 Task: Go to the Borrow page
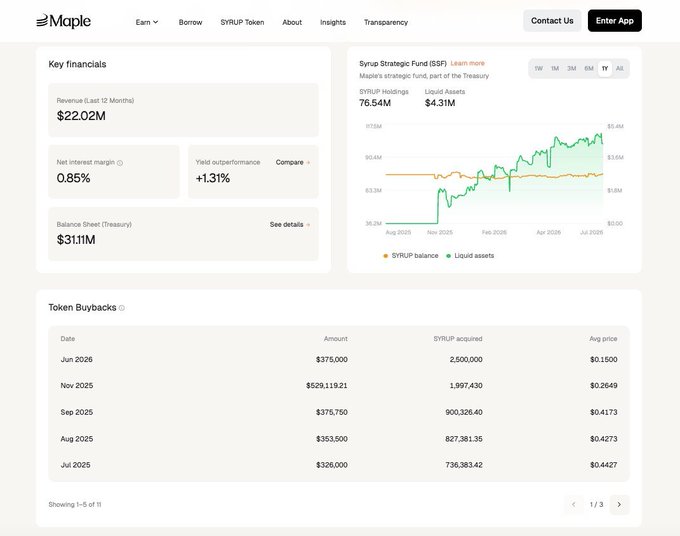[190, 22]
